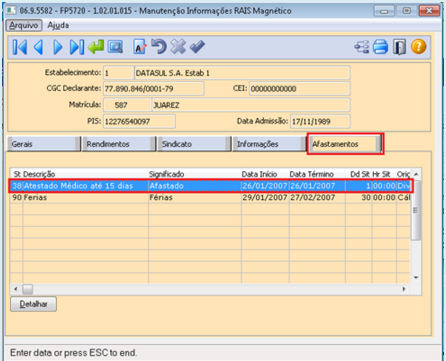Click the horizontal scroll right arrow

[404, 289]
